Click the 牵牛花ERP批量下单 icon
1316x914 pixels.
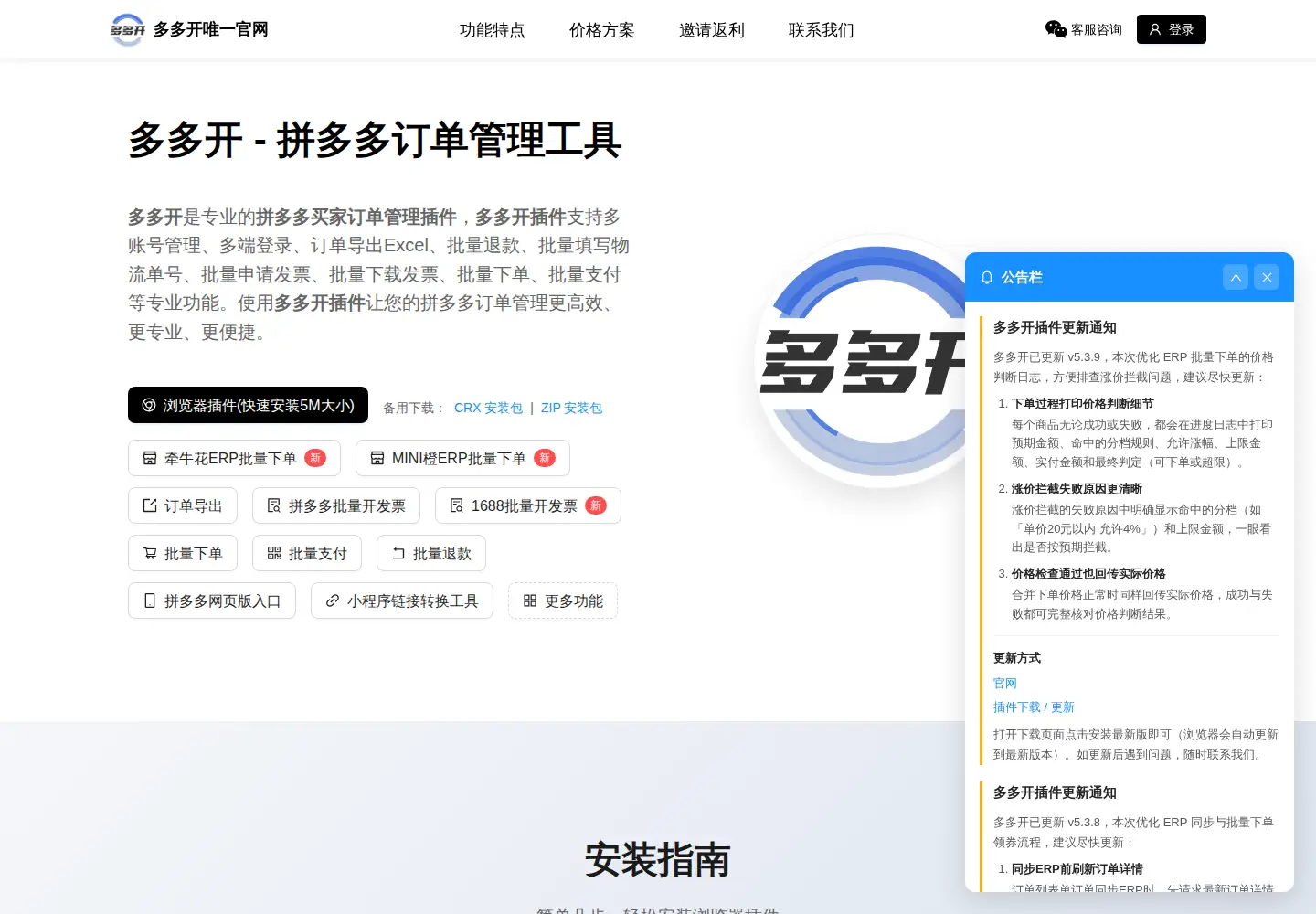click(150, 458)
